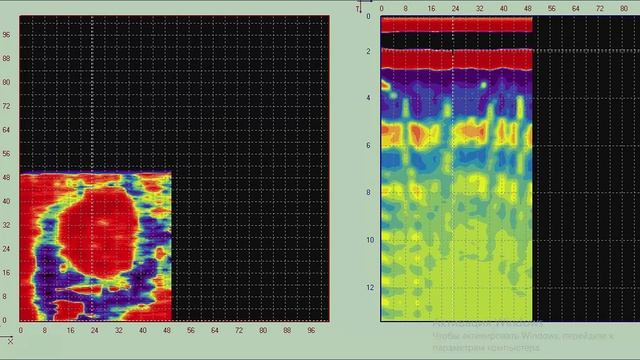Click label "56" on left plot vertical axis
The image size is (640, 360).
click(6, 153)
